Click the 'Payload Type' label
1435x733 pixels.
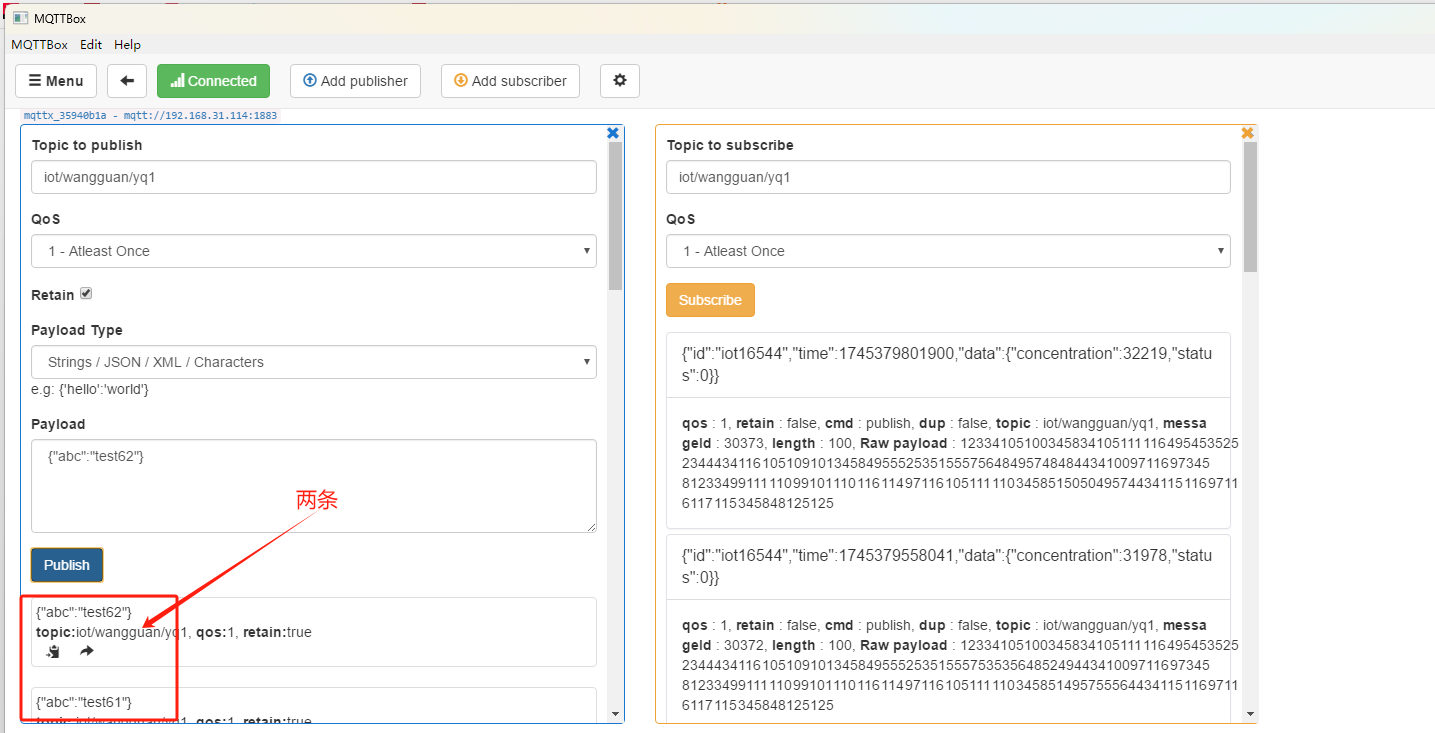(x=77, y=330)
